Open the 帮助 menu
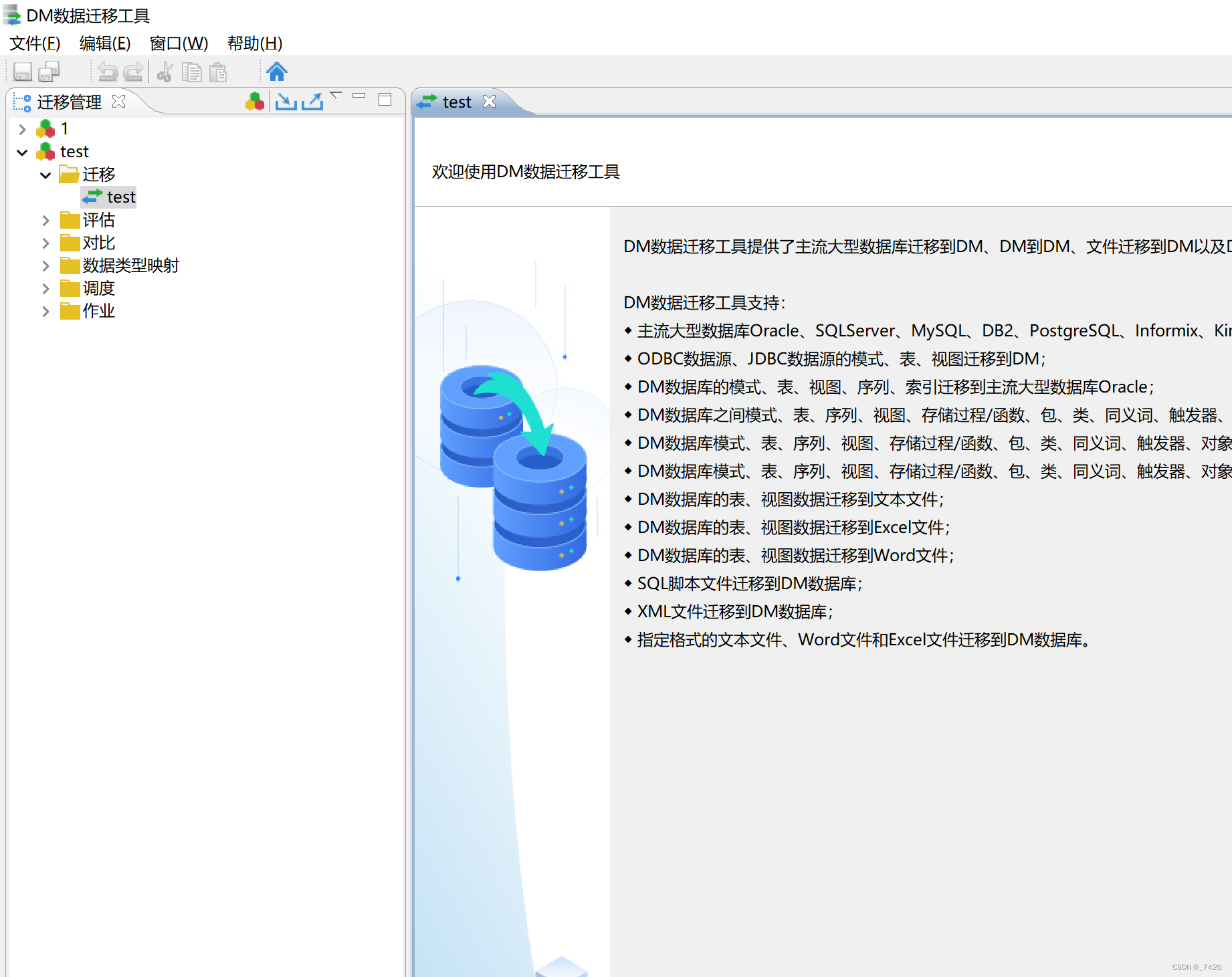Image resolution: width=1232 pixels, height=977 pixels. tap(254, 43)
